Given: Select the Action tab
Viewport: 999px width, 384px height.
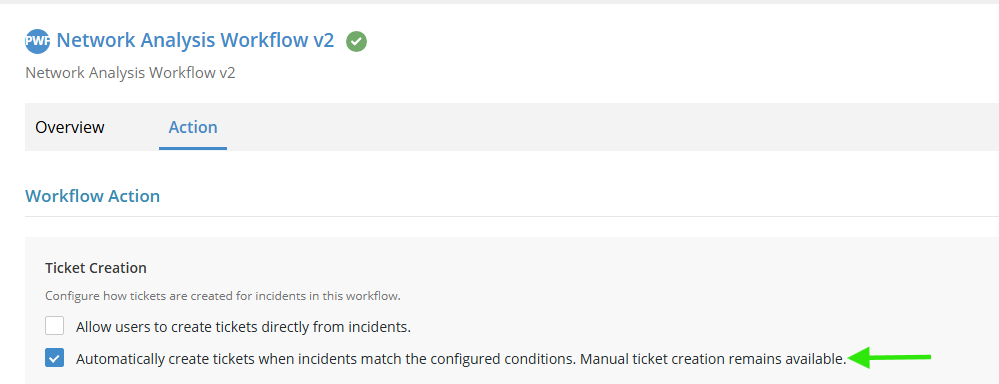Looking at the screenshot, I should pyautogui.click(x=193, y=127).
